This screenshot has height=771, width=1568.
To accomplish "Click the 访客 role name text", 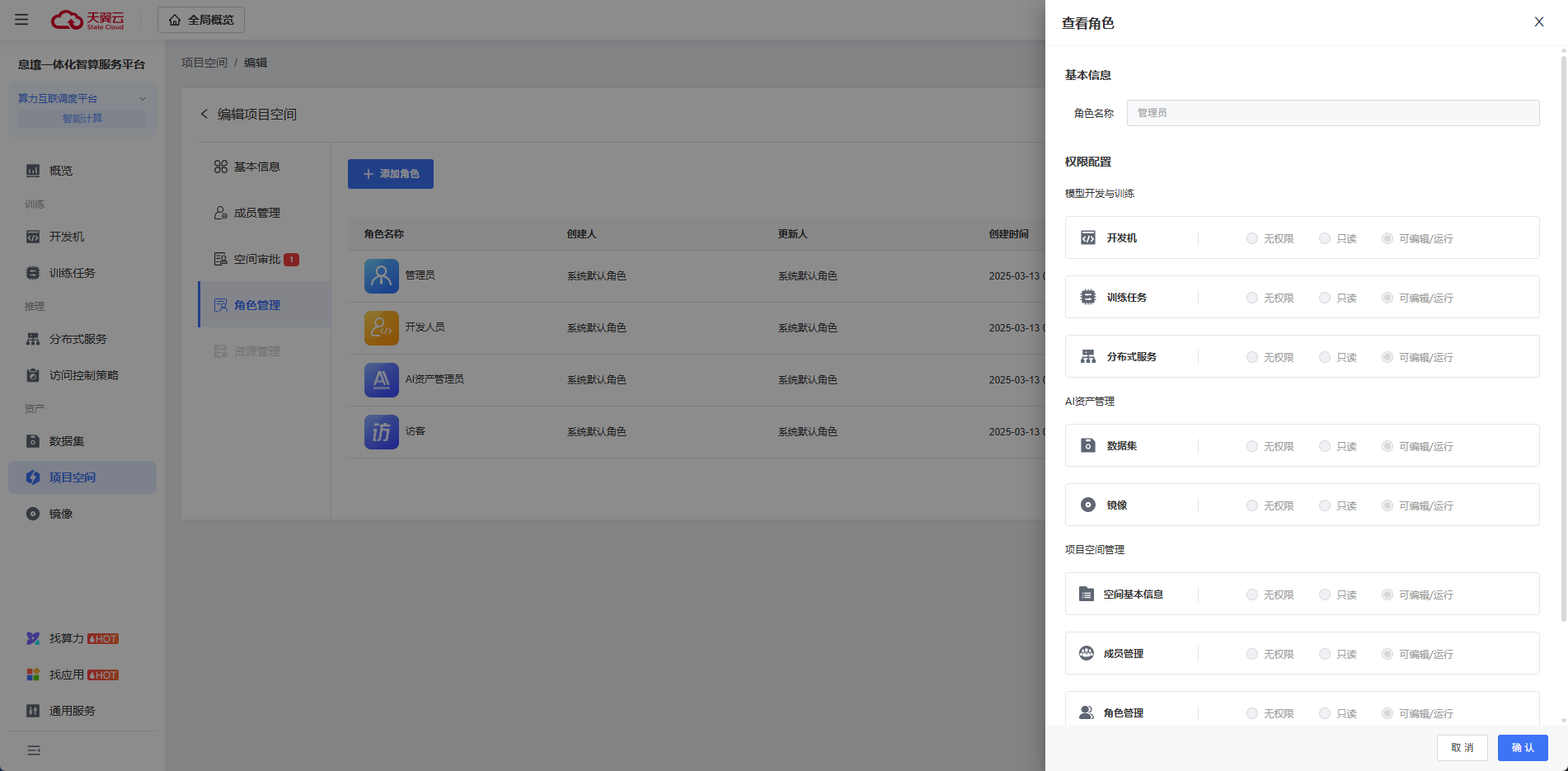I will coord(415,431).
